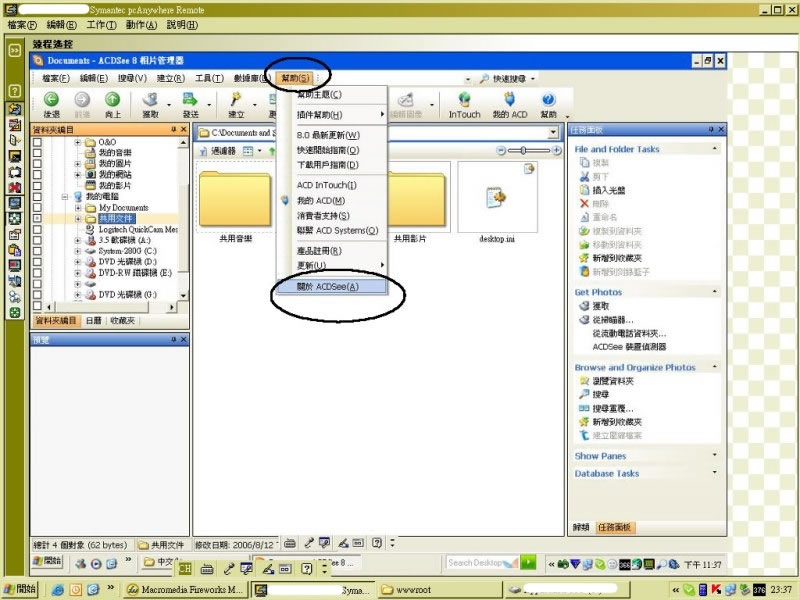Expand the O&O folder tree node
The width and height of the screenshot is (800, 600).
pyautogui.click(x=78, y=142)
